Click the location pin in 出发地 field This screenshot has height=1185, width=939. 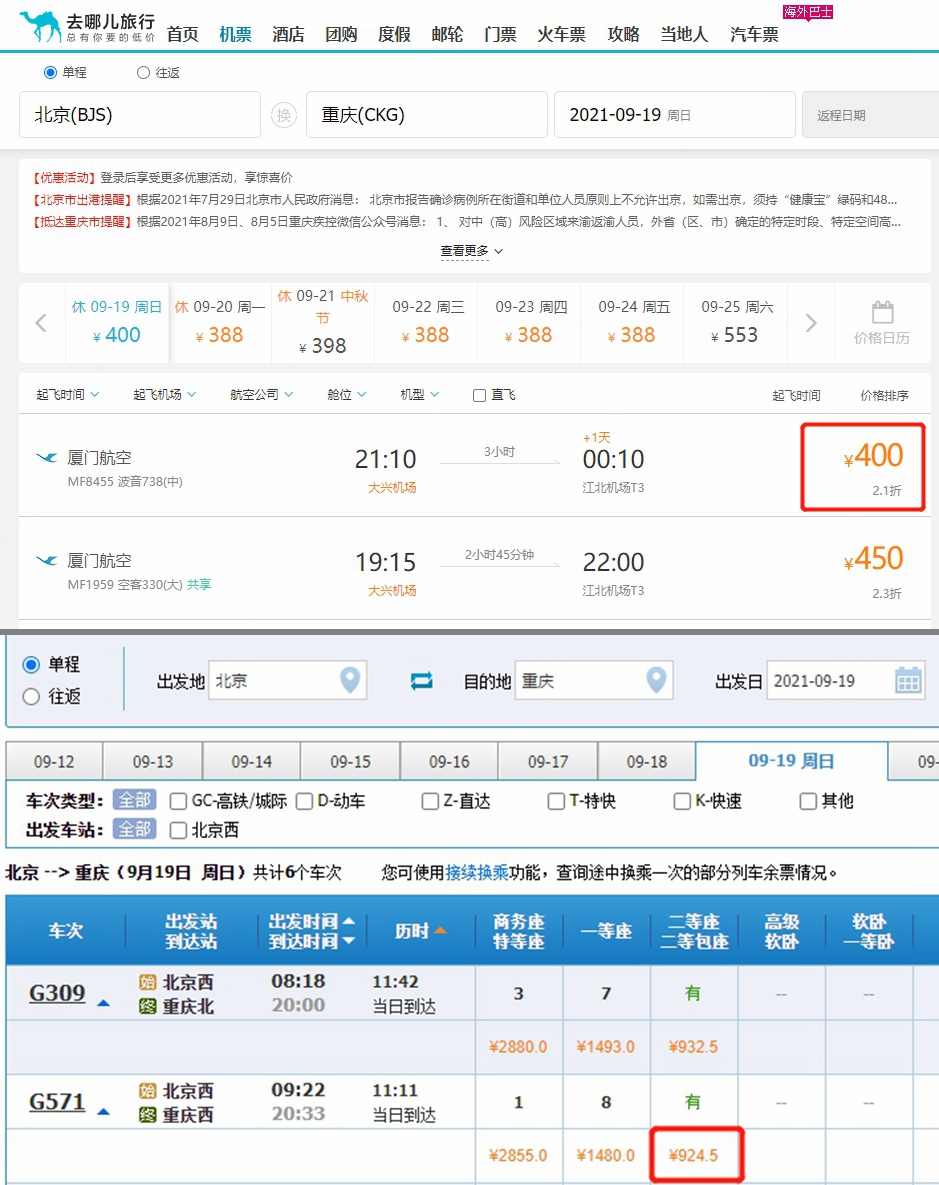pyautogui.click(x=349, y=681)
